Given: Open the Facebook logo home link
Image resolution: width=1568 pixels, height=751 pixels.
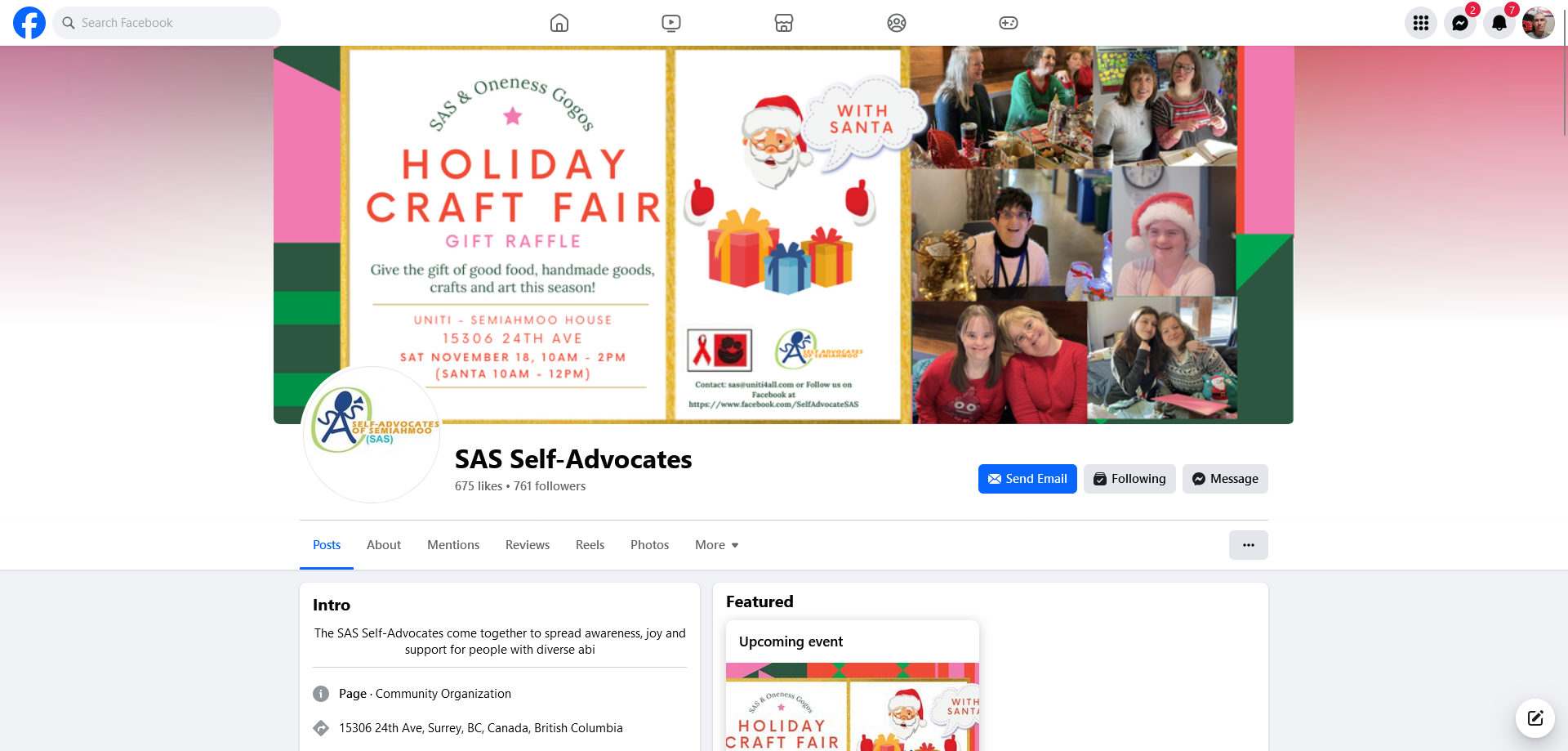Looking at the screenshot, I should pyautogui.click(x=29, y=23).
